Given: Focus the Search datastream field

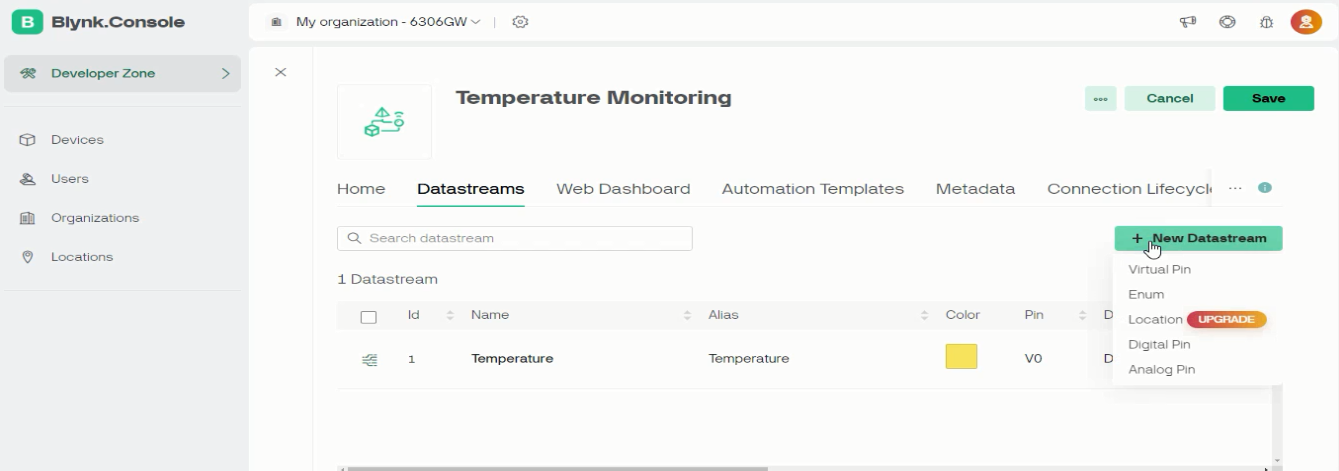Looking at the screenshot, I should 515,238.
